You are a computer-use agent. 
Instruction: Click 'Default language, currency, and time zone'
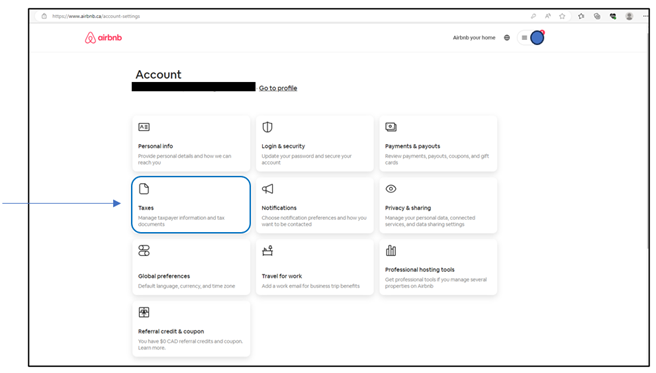[187, 286]
